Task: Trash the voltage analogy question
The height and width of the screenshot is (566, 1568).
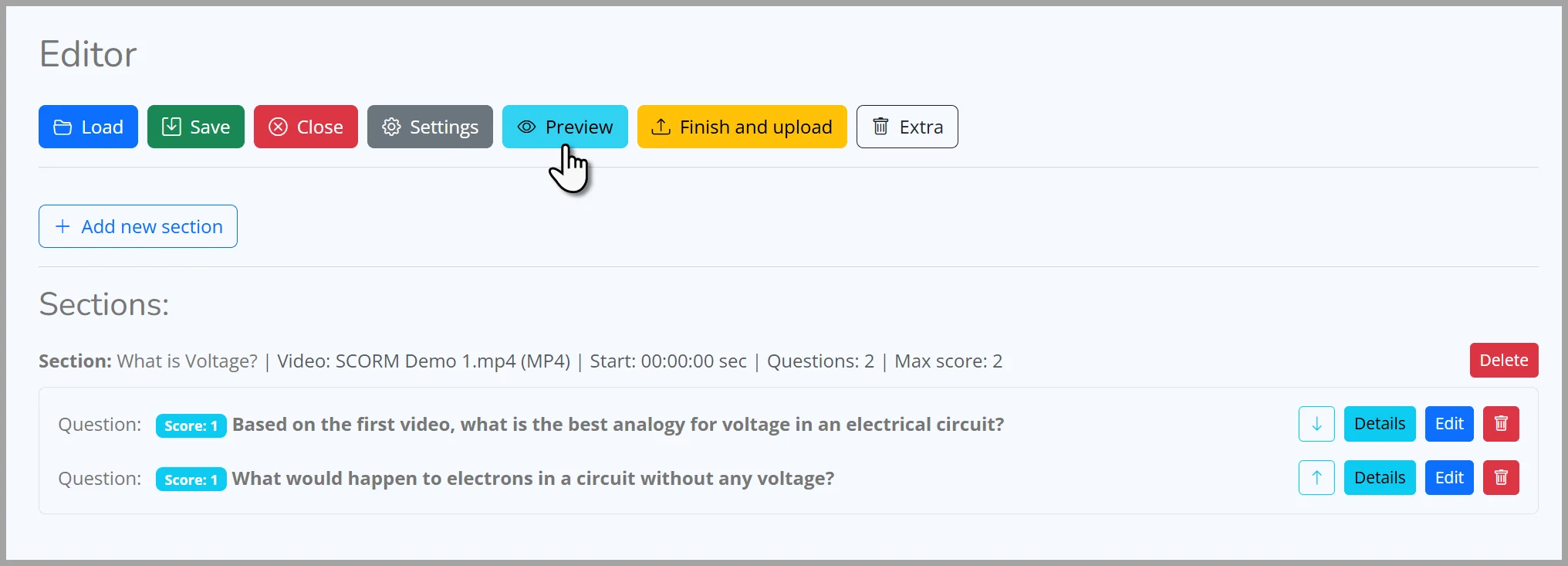Action: click(x=1501, y=424)
